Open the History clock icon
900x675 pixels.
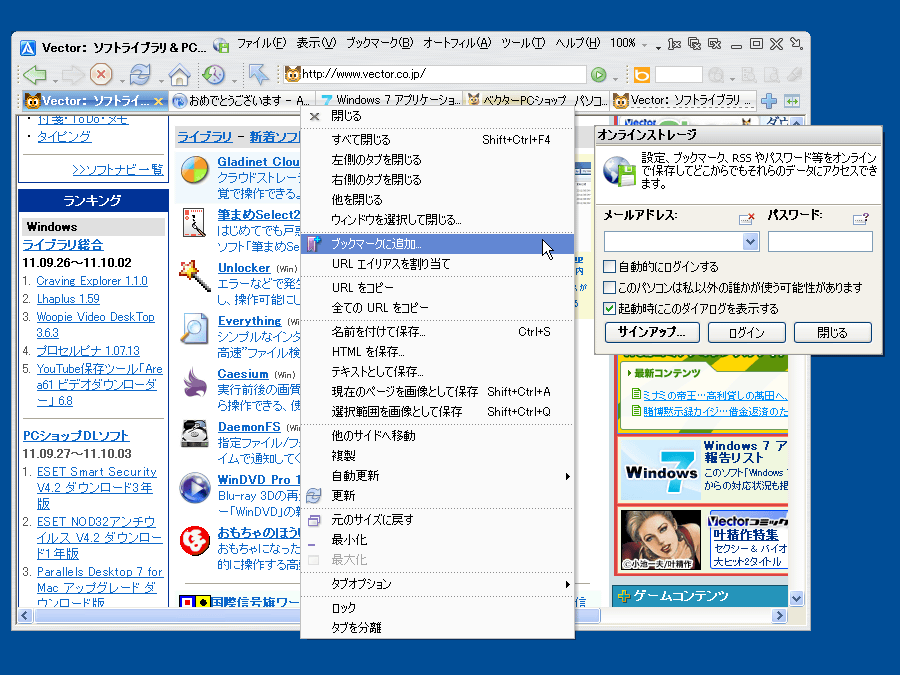click(x=214, y=75)
